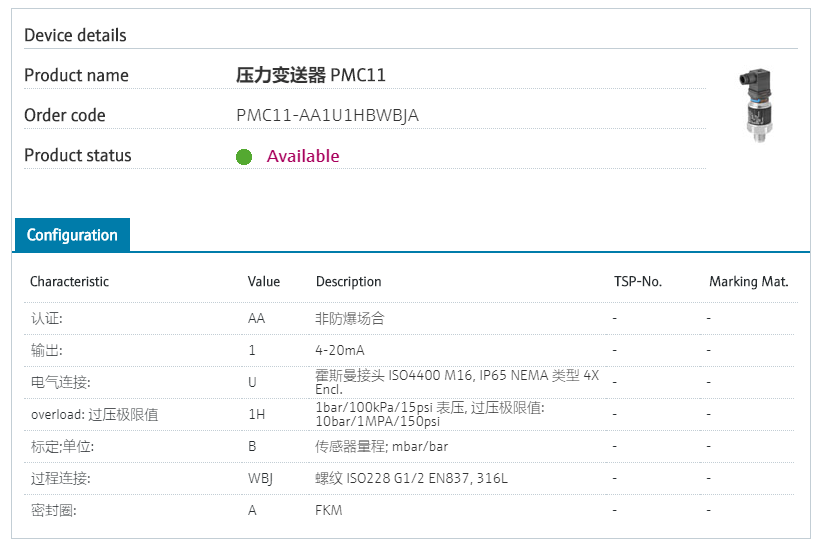Switch to the Configuration tab

(x=72, y=235)
